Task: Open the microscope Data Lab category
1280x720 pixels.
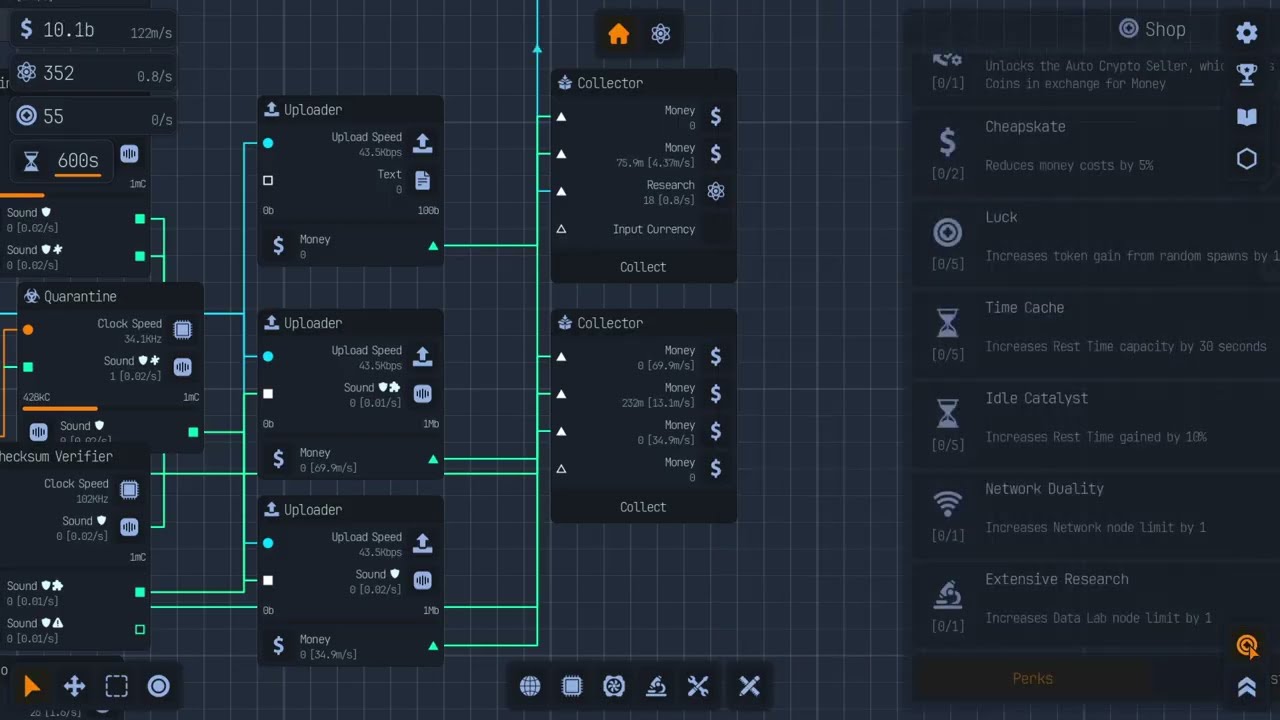Action: [656, 686]
